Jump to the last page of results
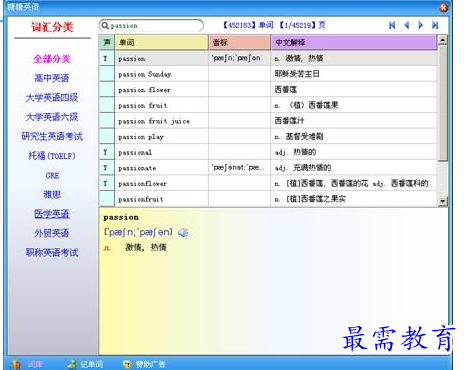The width and height of the screenshot is (464, 370). (x=435, y=25)
